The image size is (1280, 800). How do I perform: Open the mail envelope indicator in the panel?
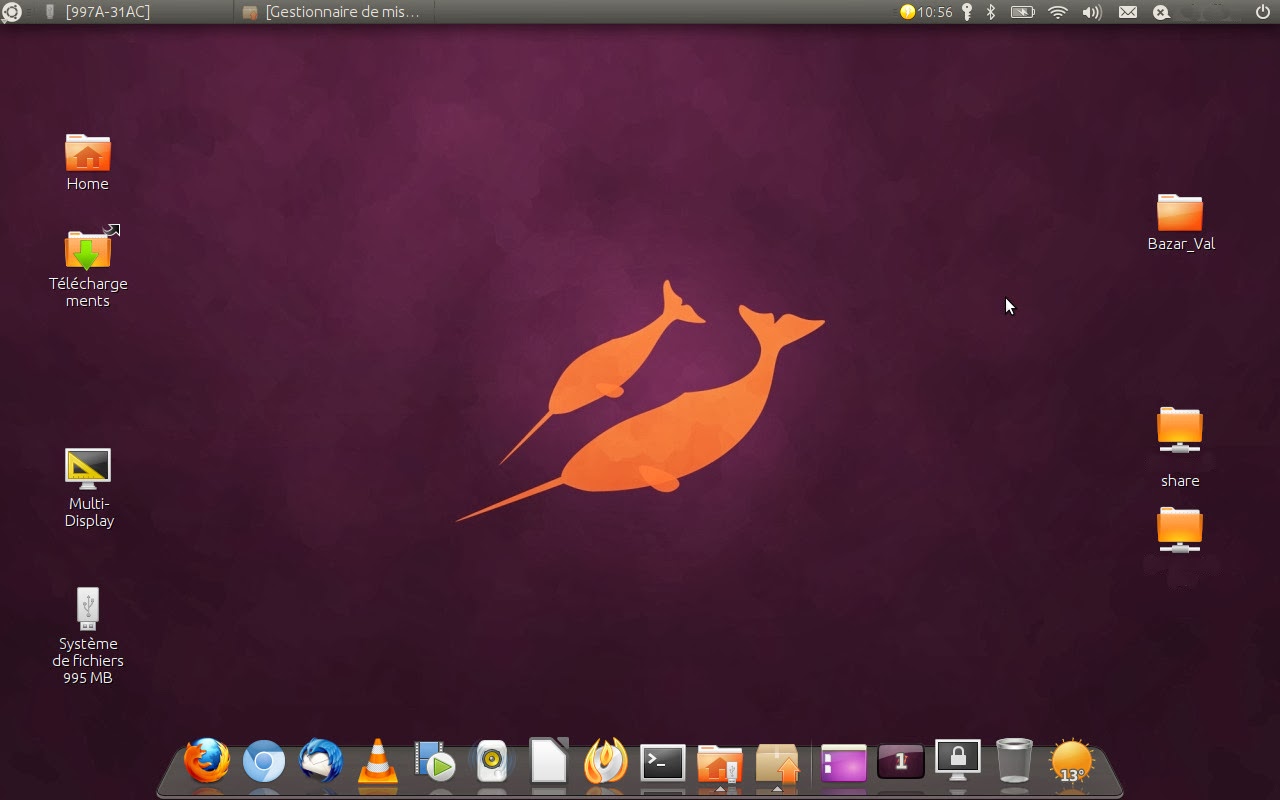1128,12
